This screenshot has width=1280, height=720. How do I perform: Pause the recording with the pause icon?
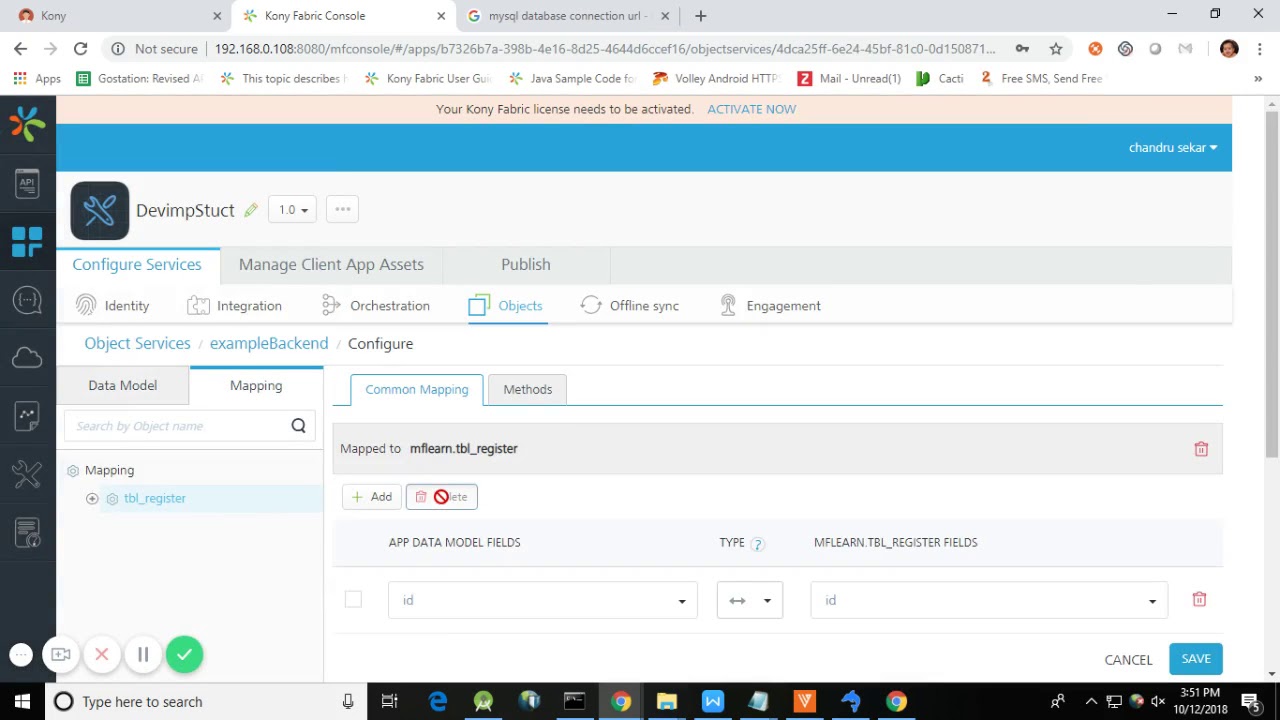pos(143,655)
